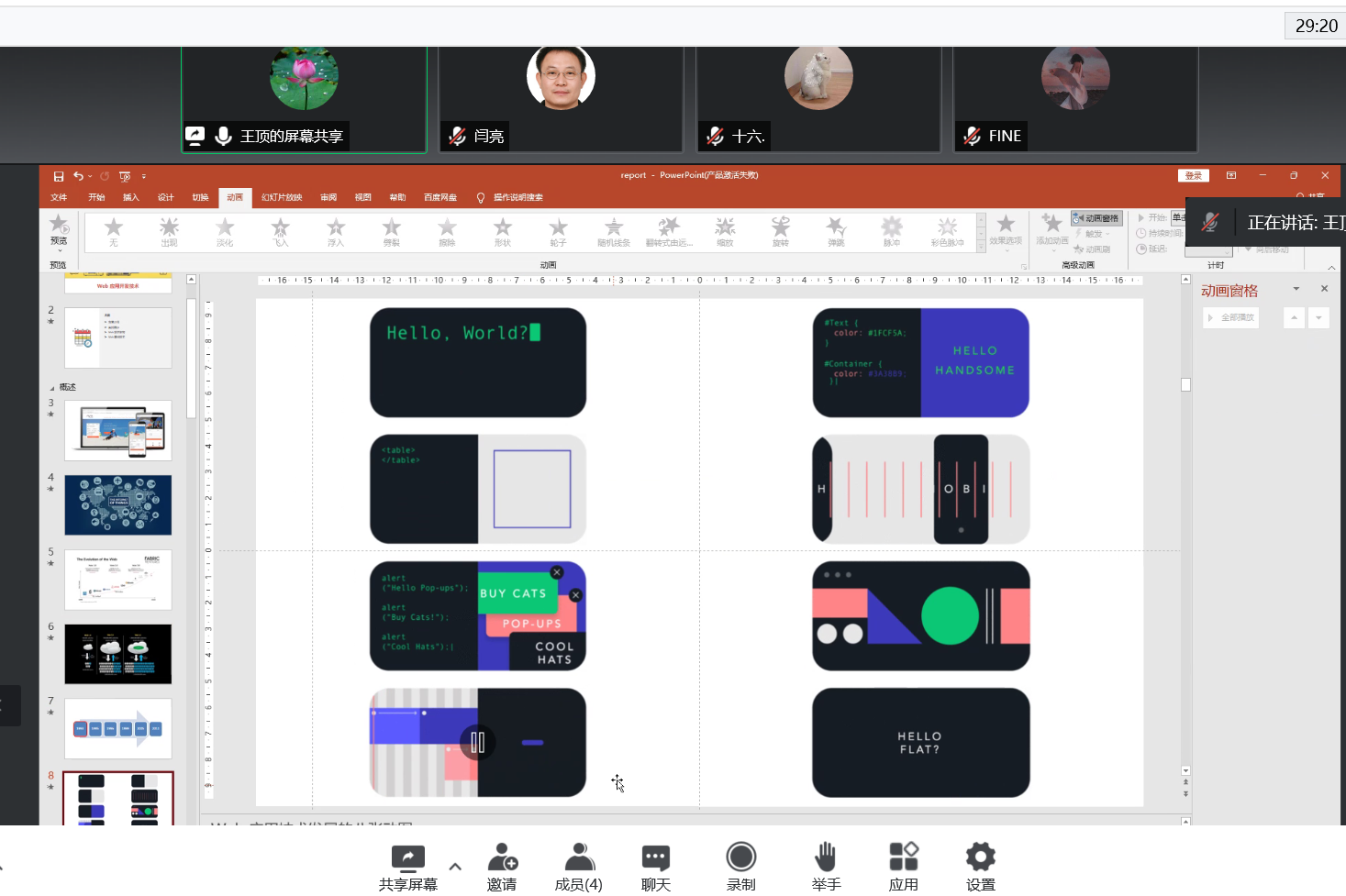The image size is (1346, 896).
Task: Open the 动画窗格 pane options dropdown arrow
Action: pyautogui.click(x=1296, y=289)
